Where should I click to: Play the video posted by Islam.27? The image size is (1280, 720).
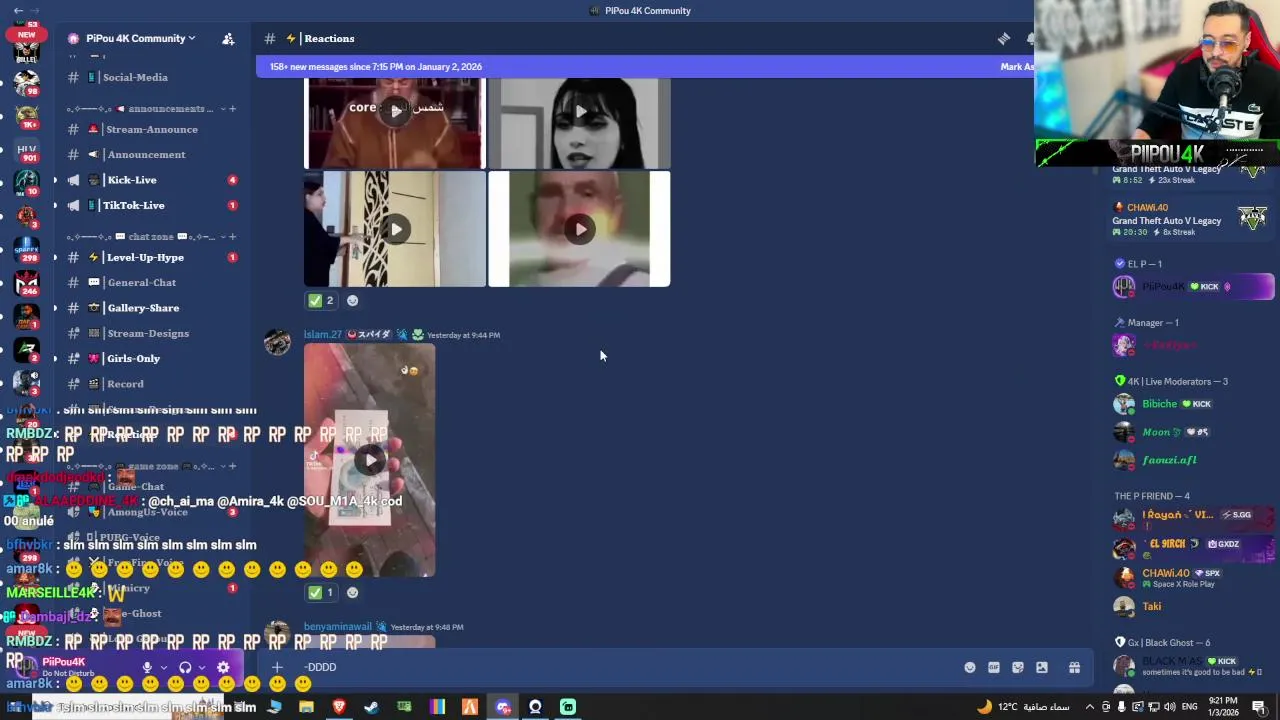370,460
